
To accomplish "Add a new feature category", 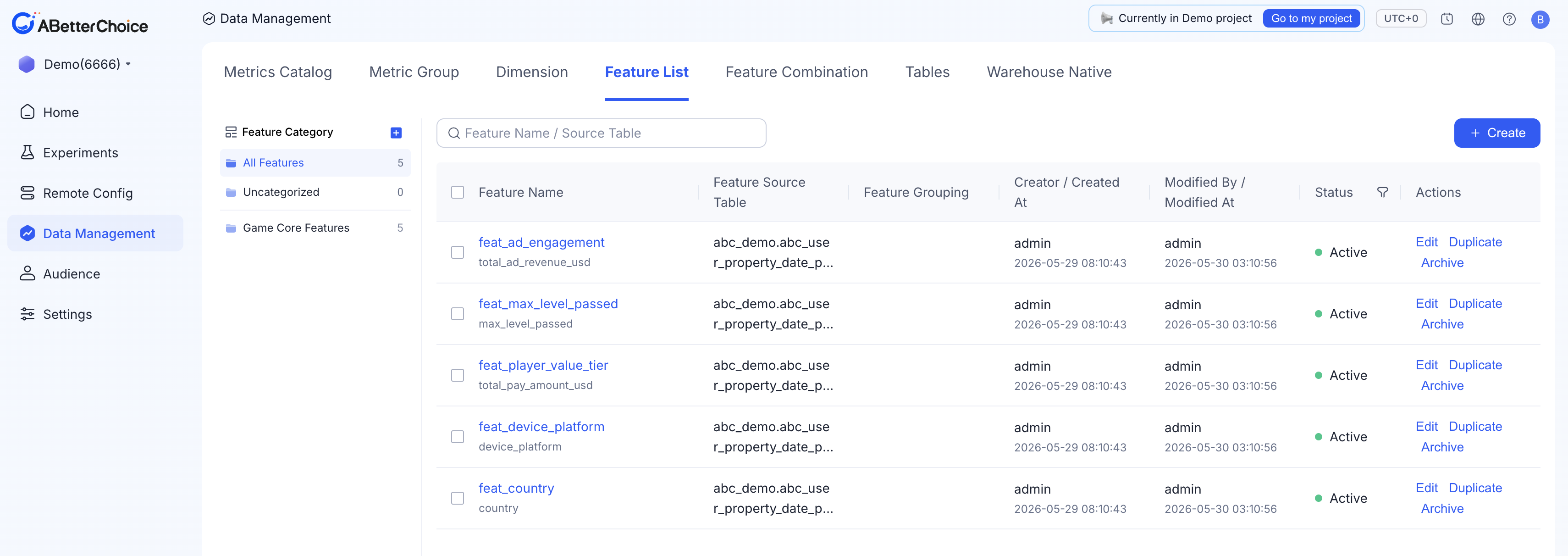I will 396,132.
